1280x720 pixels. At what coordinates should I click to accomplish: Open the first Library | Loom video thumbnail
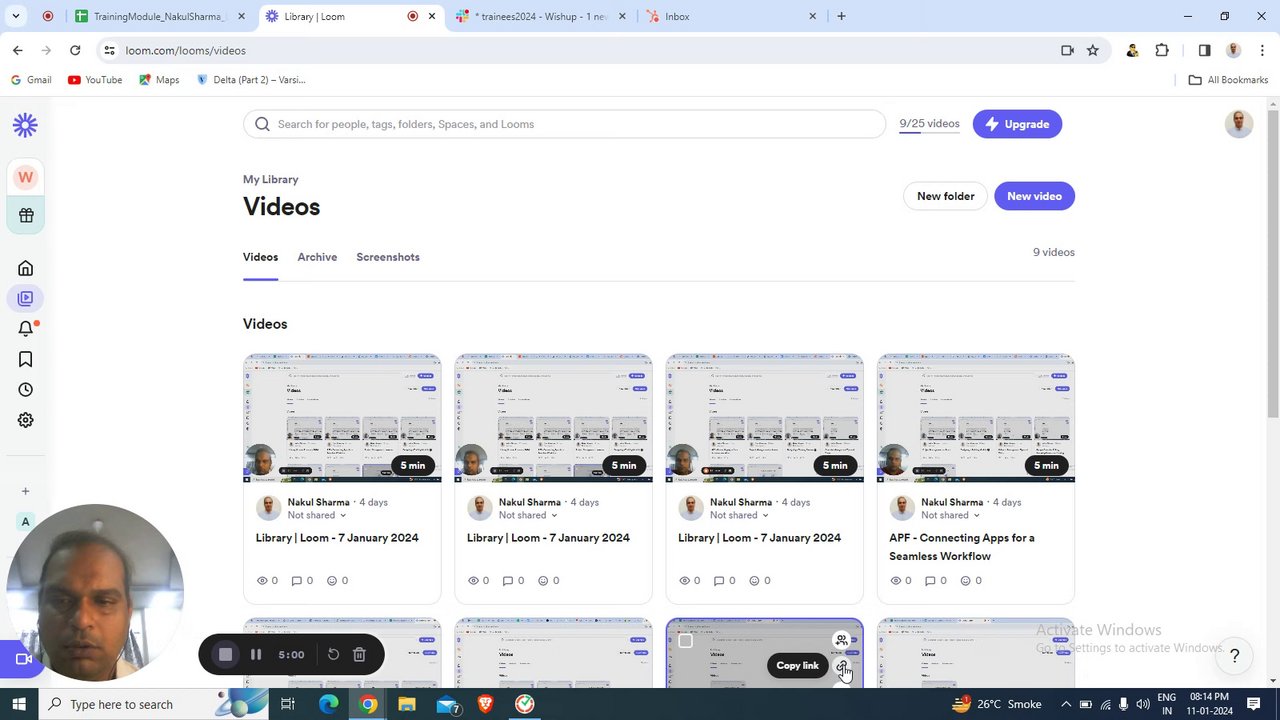tap(342, 418)
